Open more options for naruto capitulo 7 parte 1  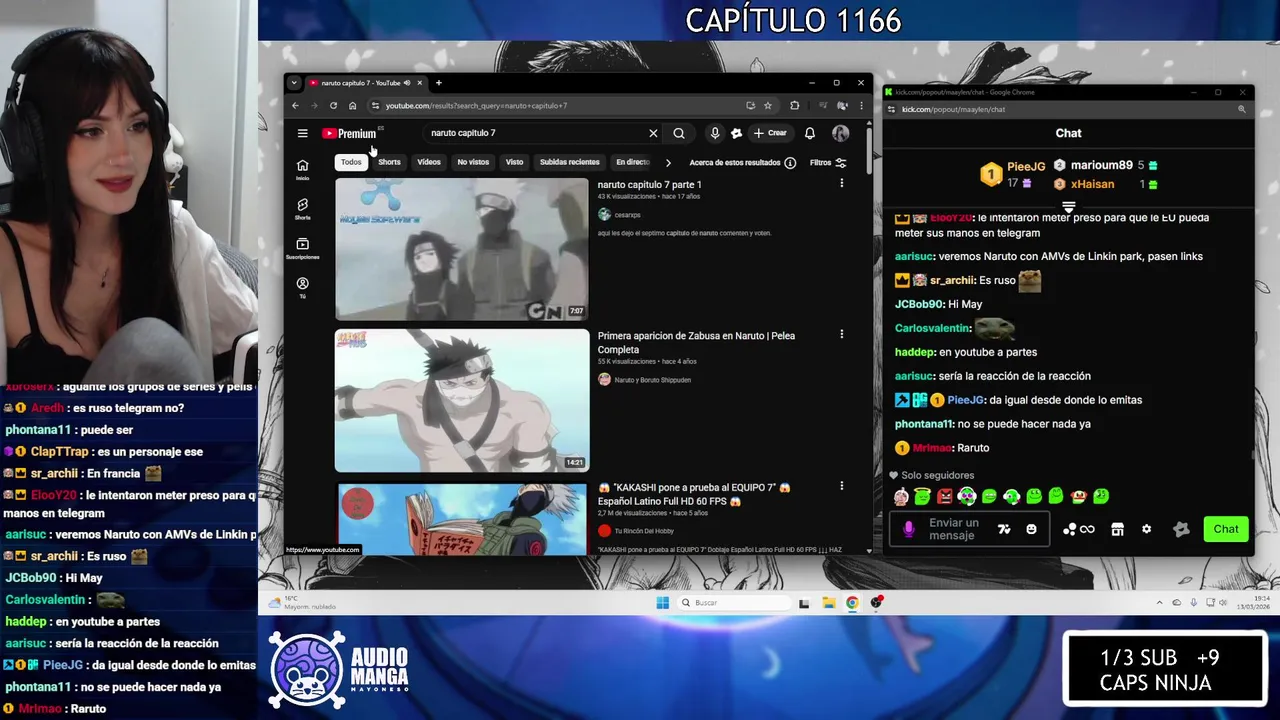[841, 183]
